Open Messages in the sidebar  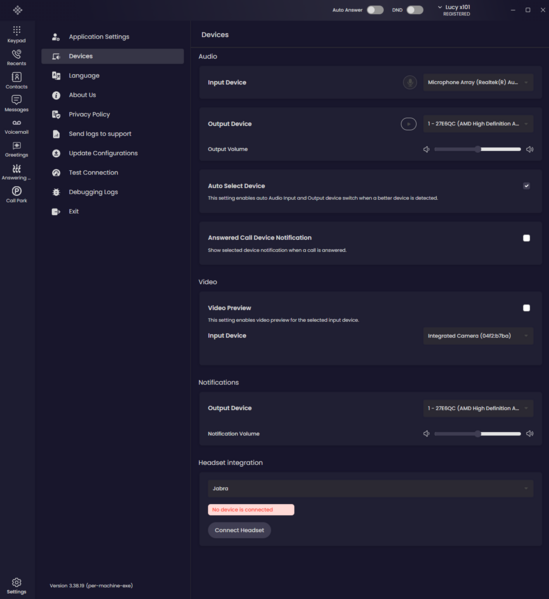(16, 104)
